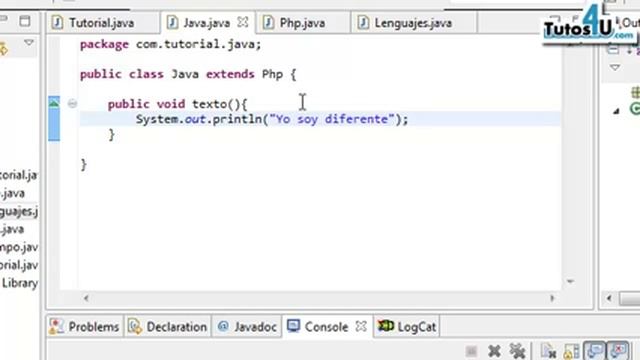Open the Php.java editor tab

click(302, 23)
